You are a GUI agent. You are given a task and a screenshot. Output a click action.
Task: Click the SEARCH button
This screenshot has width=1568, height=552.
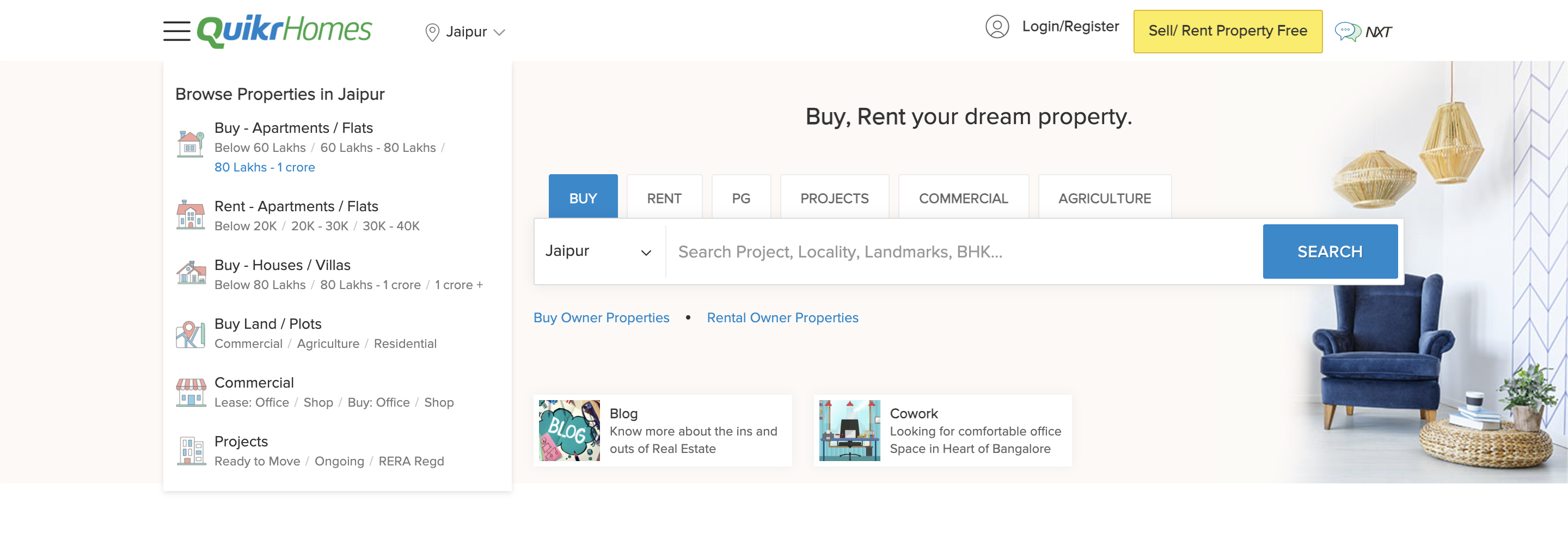coord(1330,251)
